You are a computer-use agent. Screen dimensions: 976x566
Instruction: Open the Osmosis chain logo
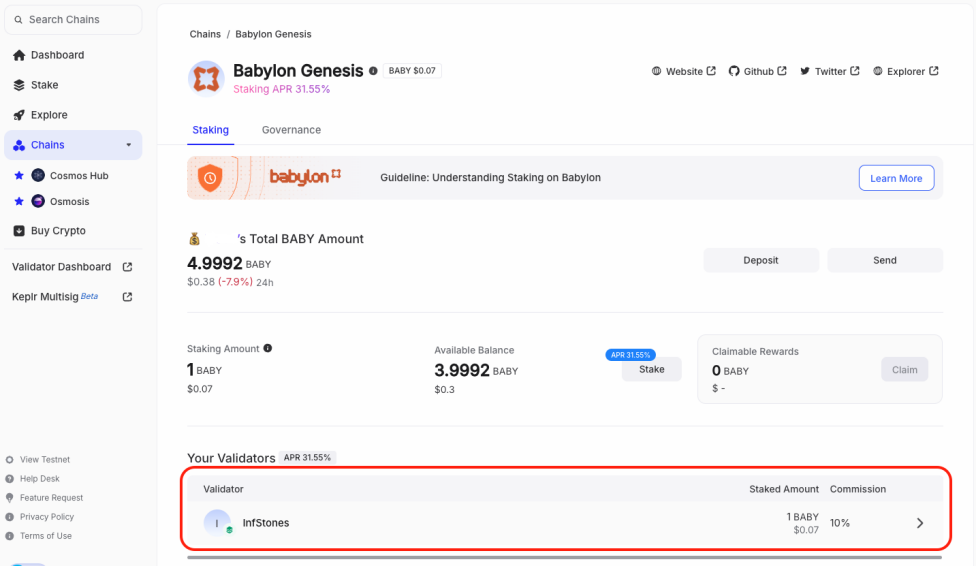38,201
